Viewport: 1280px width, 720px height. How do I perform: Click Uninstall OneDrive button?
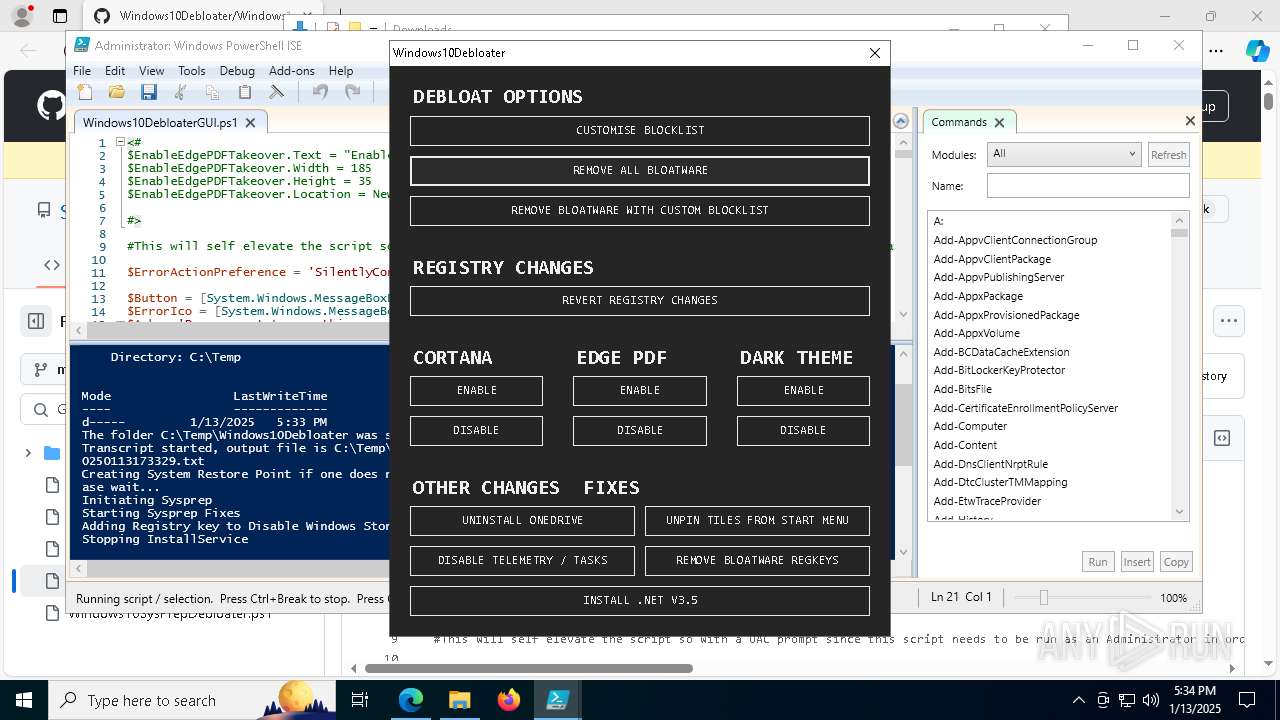522,520
